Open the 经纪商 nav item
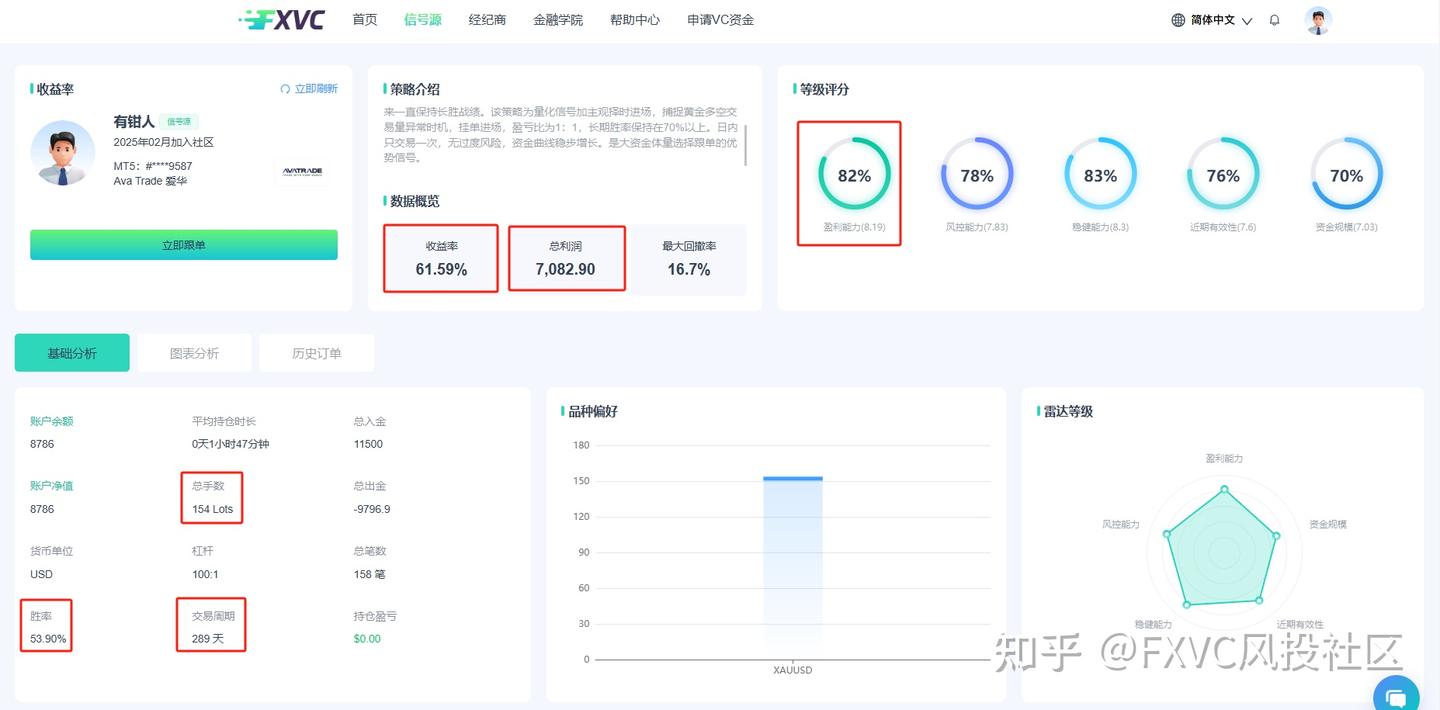The height and width of the screenshot is (710, 1440). tap(487, 20)
